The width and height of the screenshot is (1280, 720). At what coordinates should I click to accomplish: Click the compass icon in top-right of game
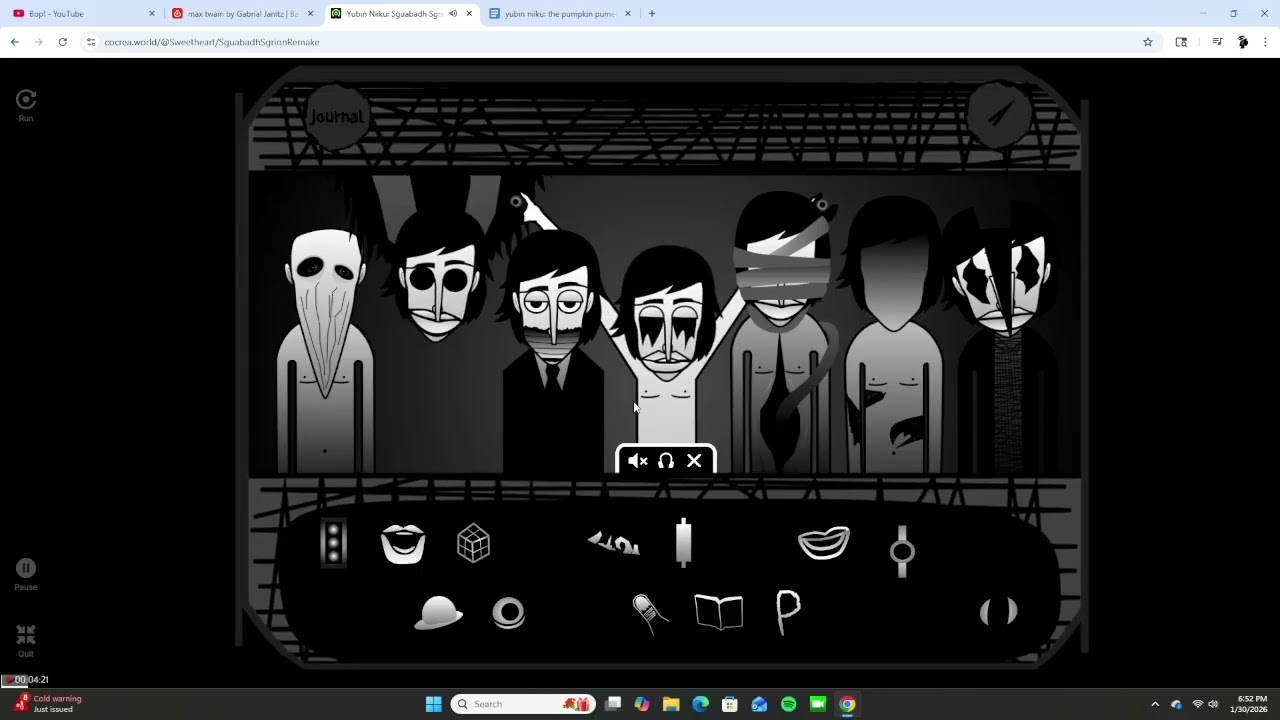pyautogui.click(x=999, y=115)
